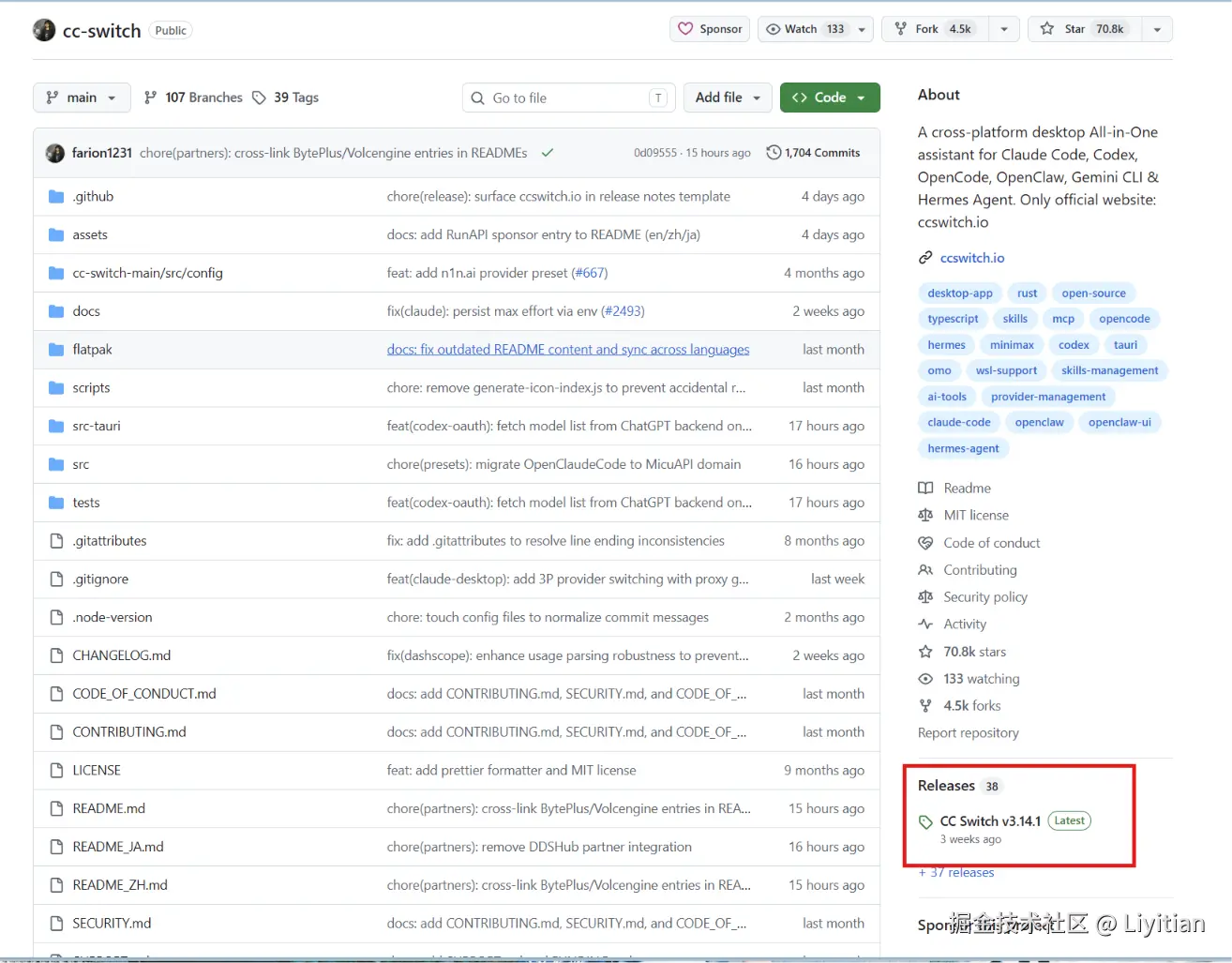Open the 1,704 Commits history
Image resolution: width=1232 pixels, height=963 pixels.
coord(814,153)
